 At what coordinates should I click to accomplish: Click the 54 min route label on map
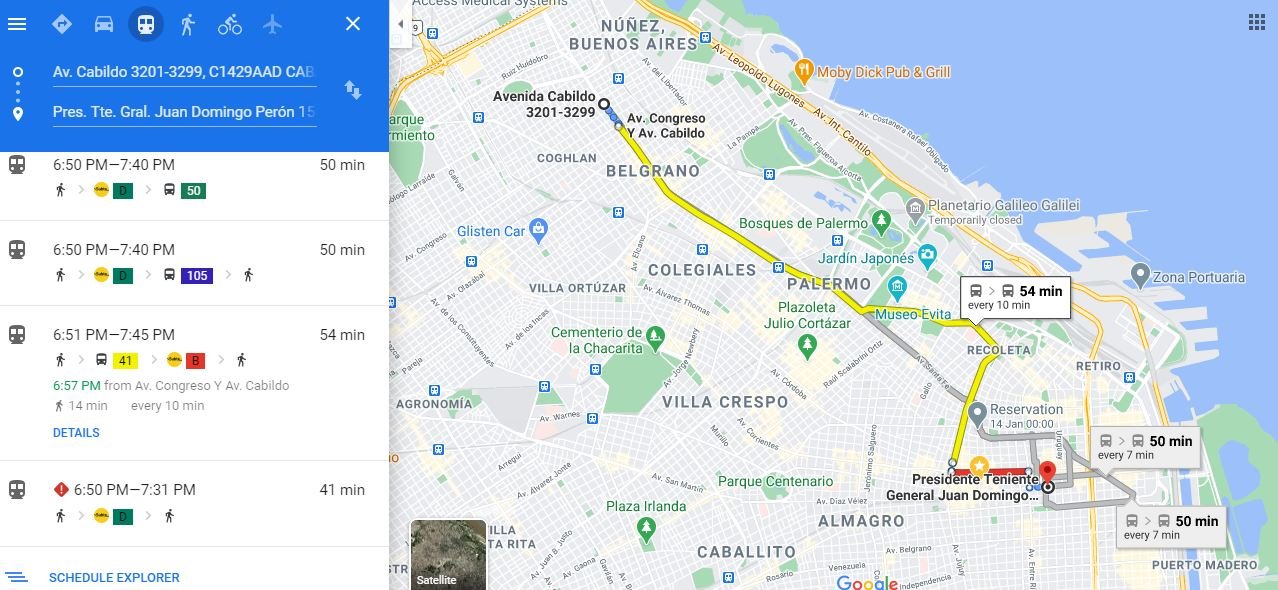[1016, 297]
